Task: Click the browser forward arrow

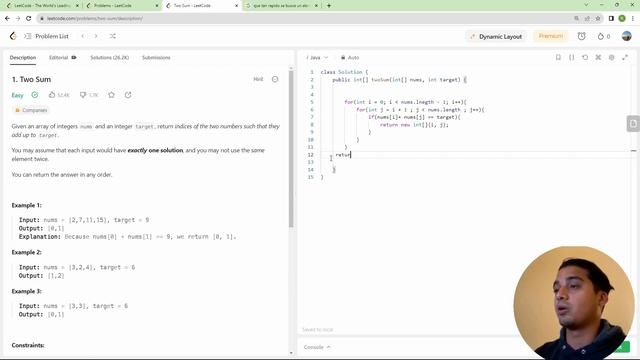Action: (18, 18)
